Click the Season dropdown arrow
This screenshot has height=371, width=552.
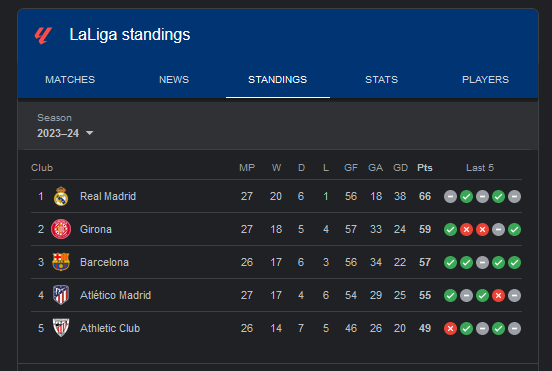click(89, 133)
